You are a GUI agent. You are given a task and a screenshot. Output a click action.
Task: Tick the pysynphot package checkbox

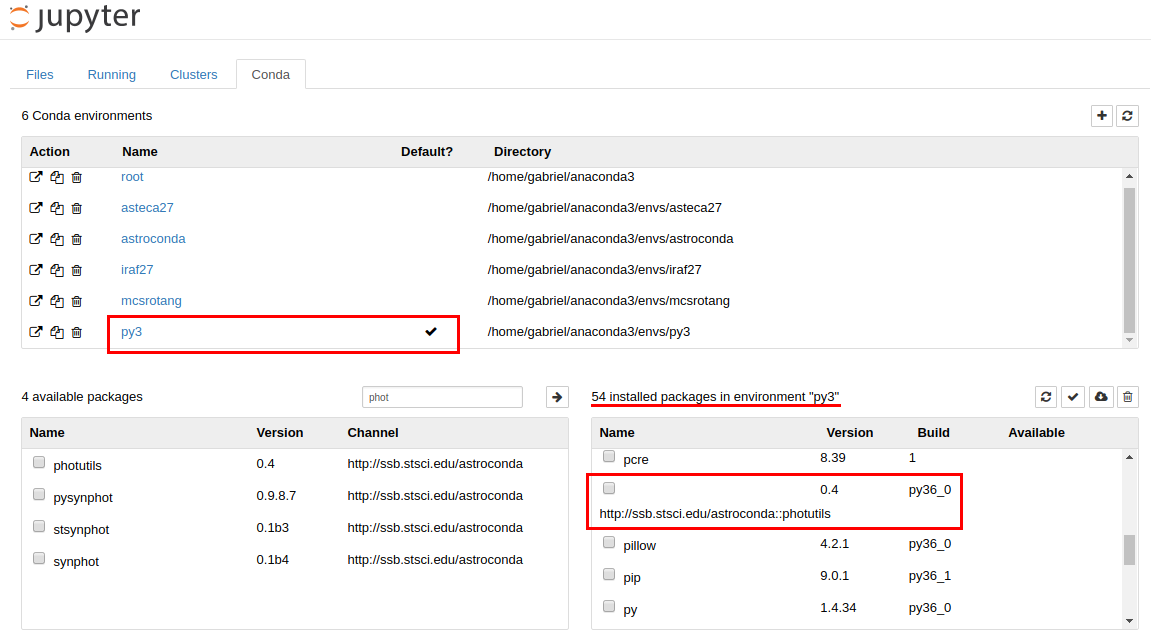point(39,494)
